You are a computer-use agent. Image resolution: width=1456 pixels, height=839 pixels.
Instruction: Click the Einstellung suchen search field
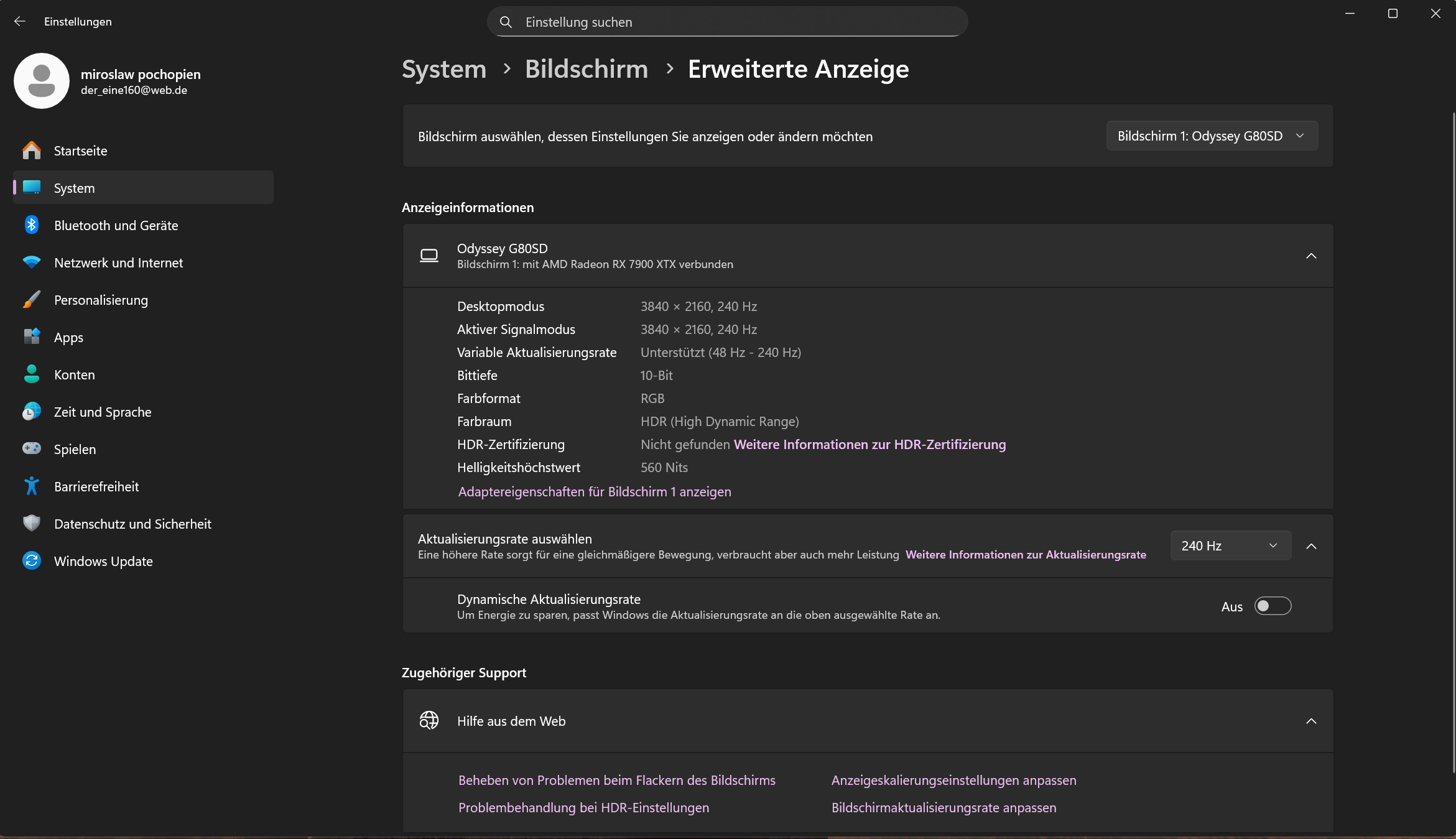(726, 22)
